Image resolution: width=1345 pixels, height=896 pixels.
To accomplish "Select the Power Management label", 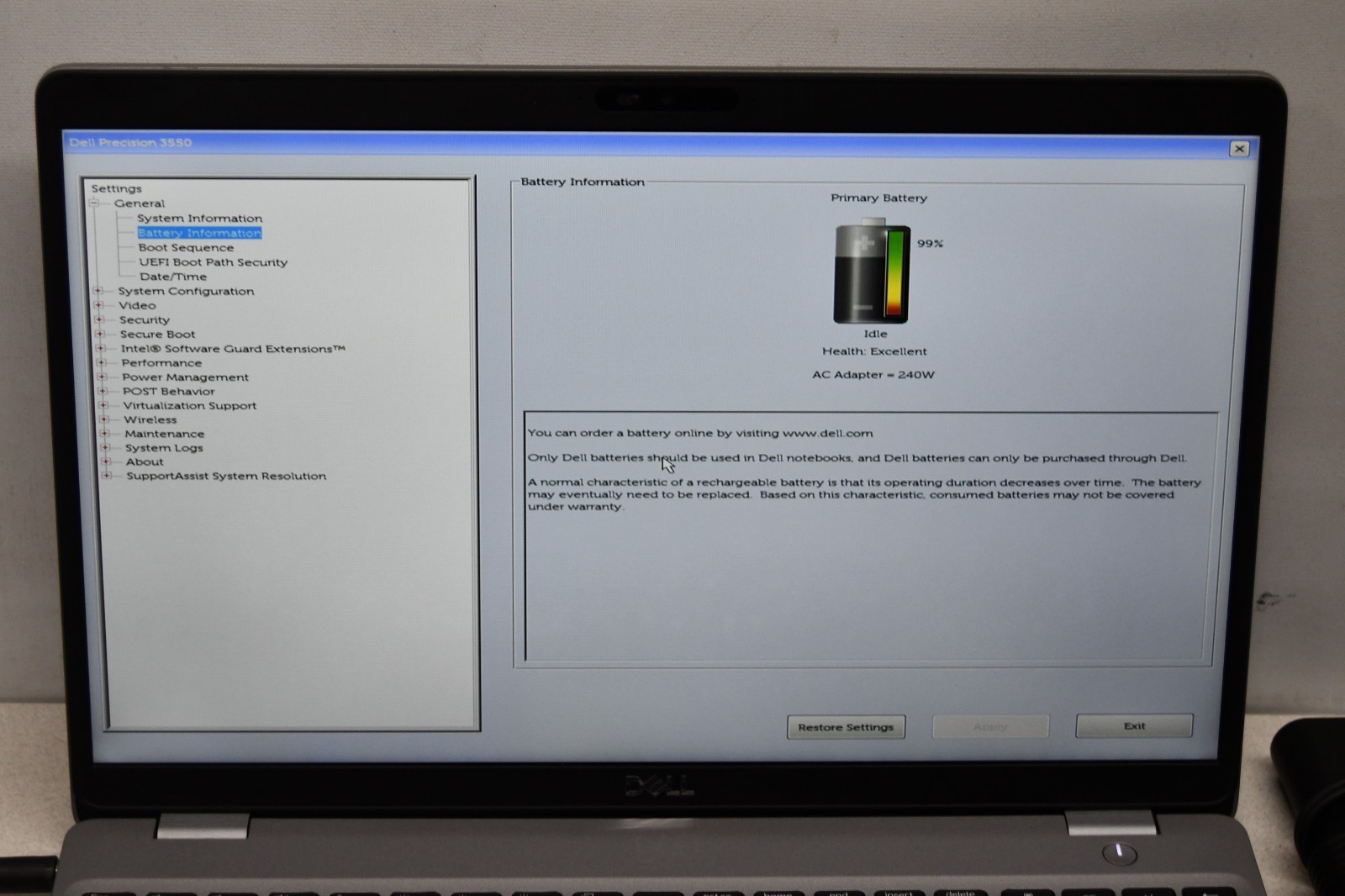I will pos(186,377).
